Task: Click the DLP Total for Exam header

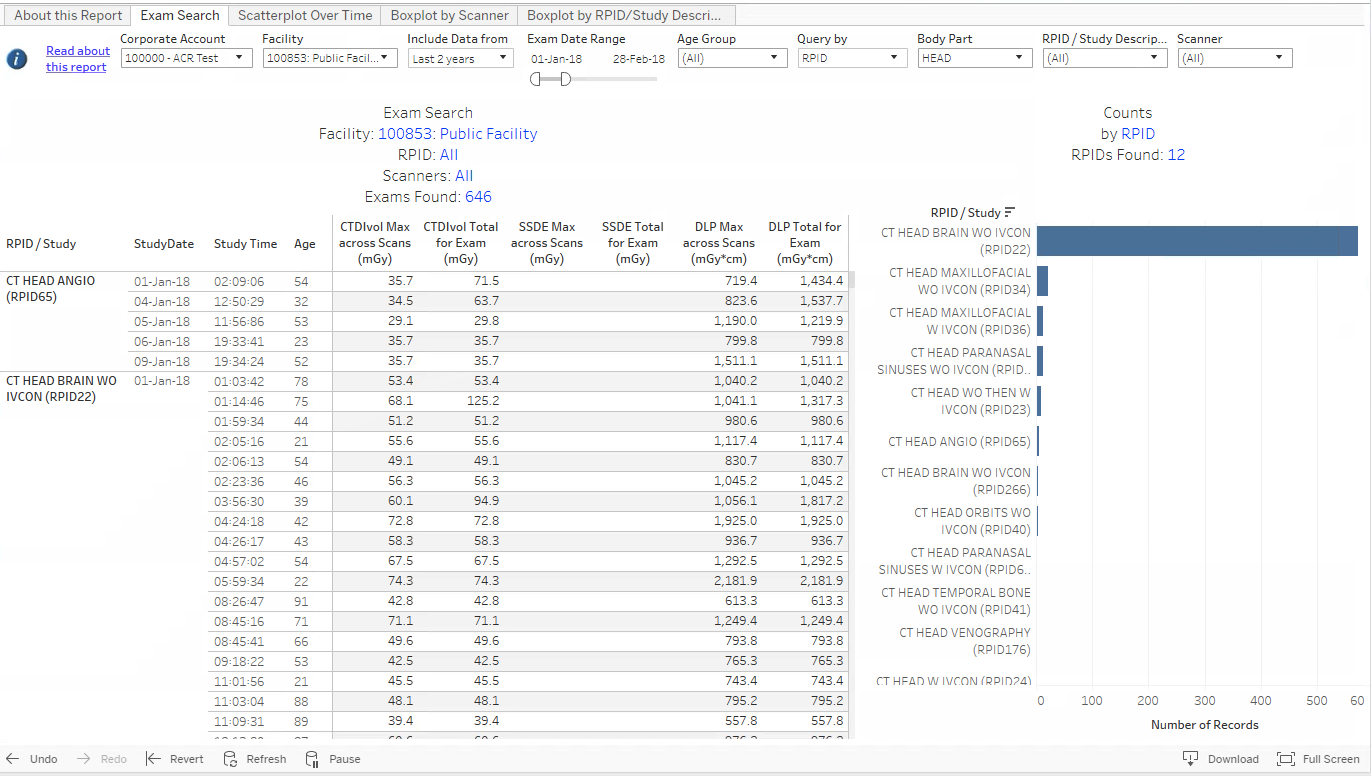Action: click(805, 243)
